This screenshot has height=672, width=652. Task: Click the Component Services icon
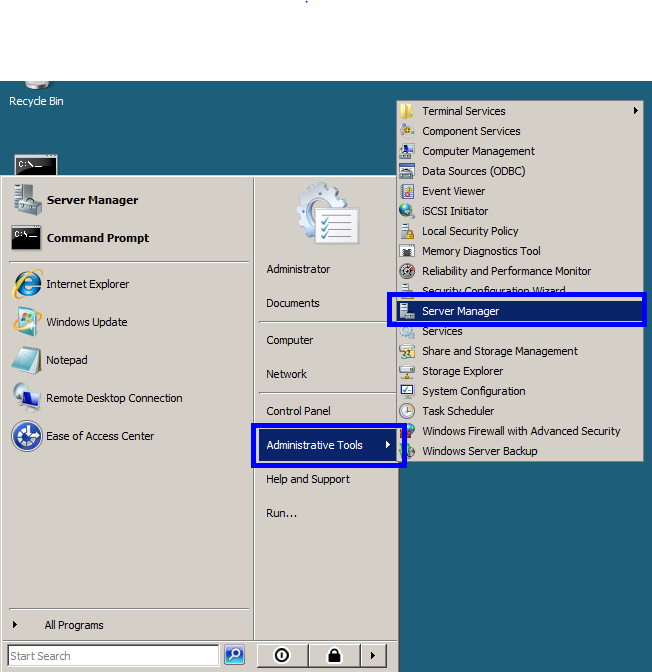click(407, 131)
